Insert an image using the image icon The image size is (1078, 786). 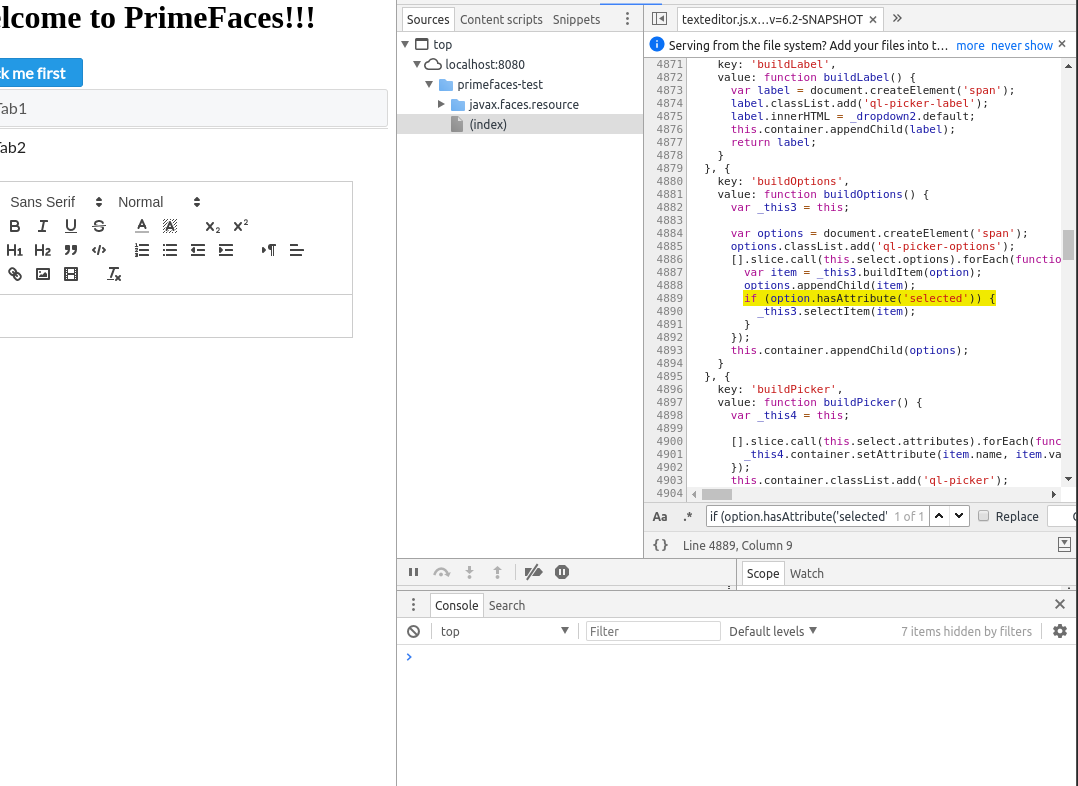coord(42,273)
